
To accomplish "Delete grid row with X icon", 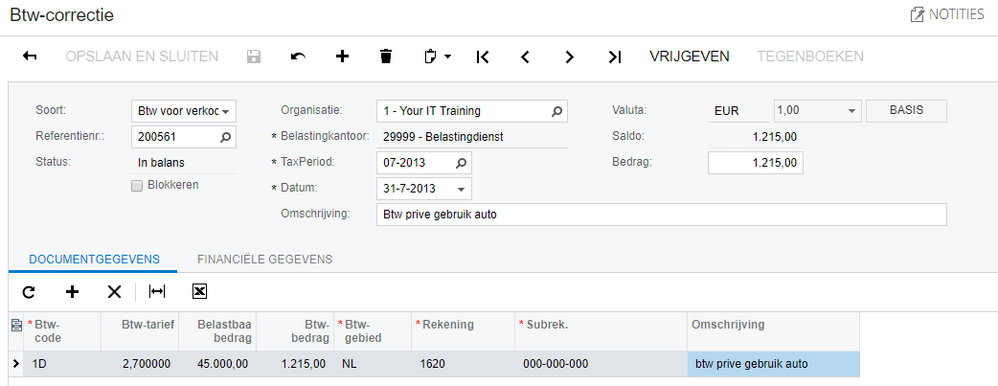I will tap(114, 292).
